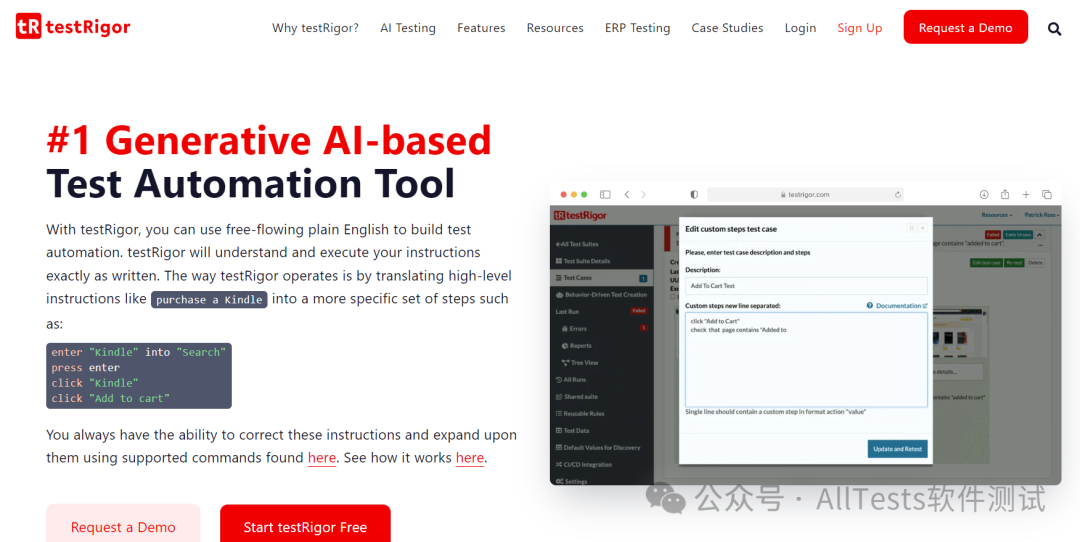Collapse test case with the chevron-up button

[x=1040, y=235]
